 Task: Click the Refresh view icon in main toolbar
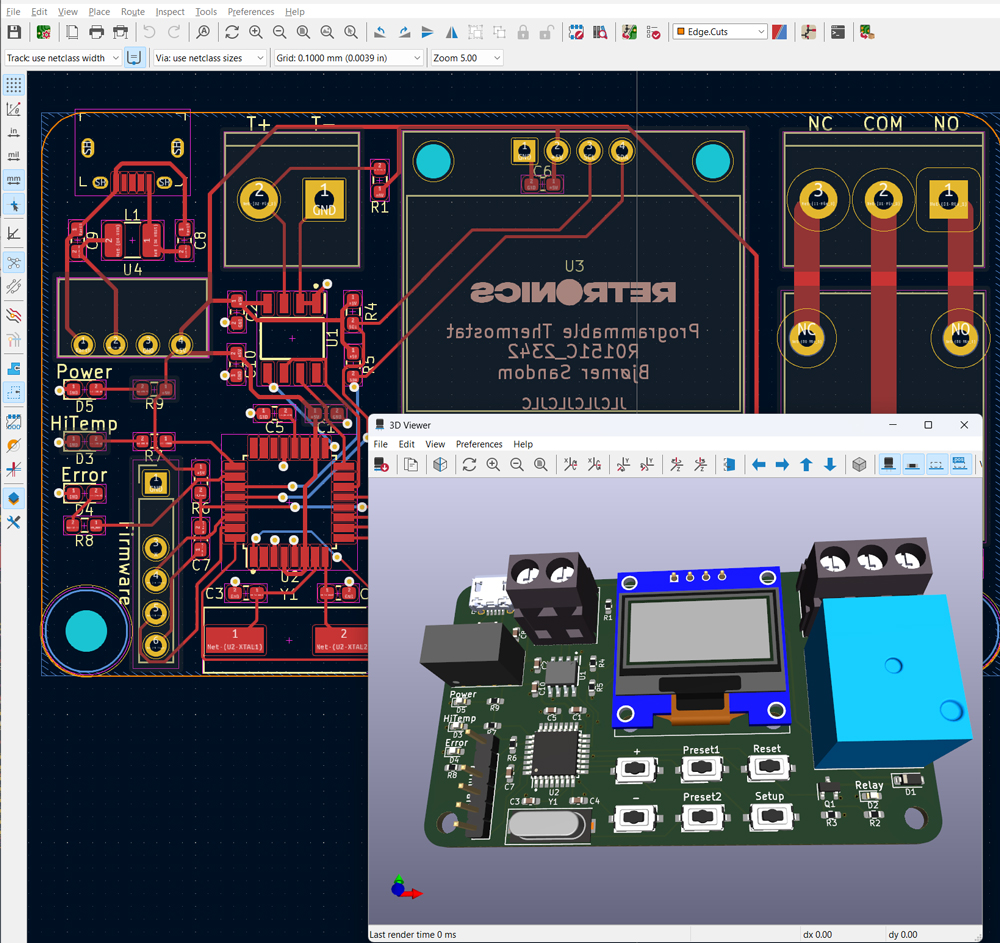click(232, 32)
